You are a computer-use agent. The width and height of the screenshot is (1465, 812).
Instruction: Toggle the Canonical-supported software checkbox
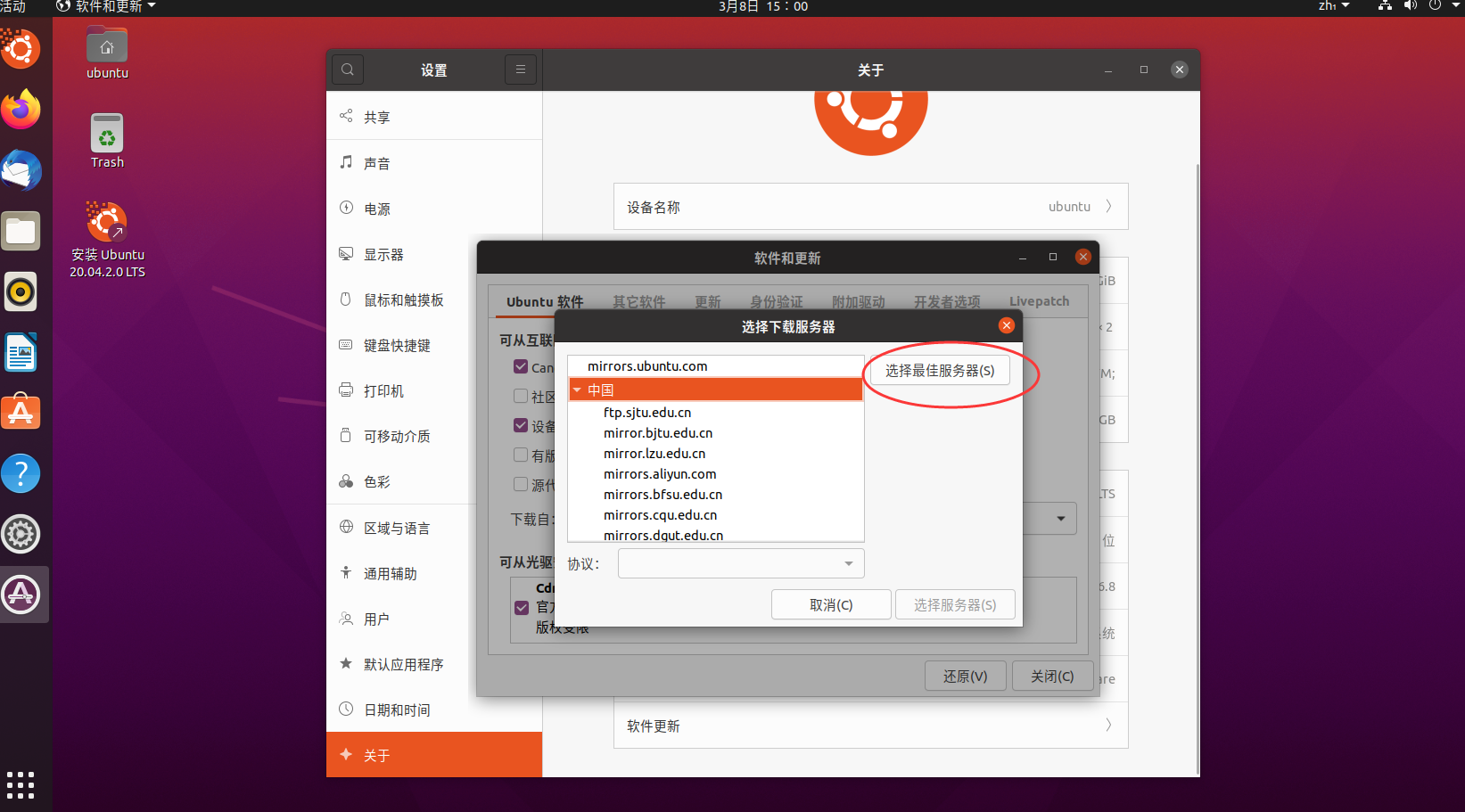[521, 366]
